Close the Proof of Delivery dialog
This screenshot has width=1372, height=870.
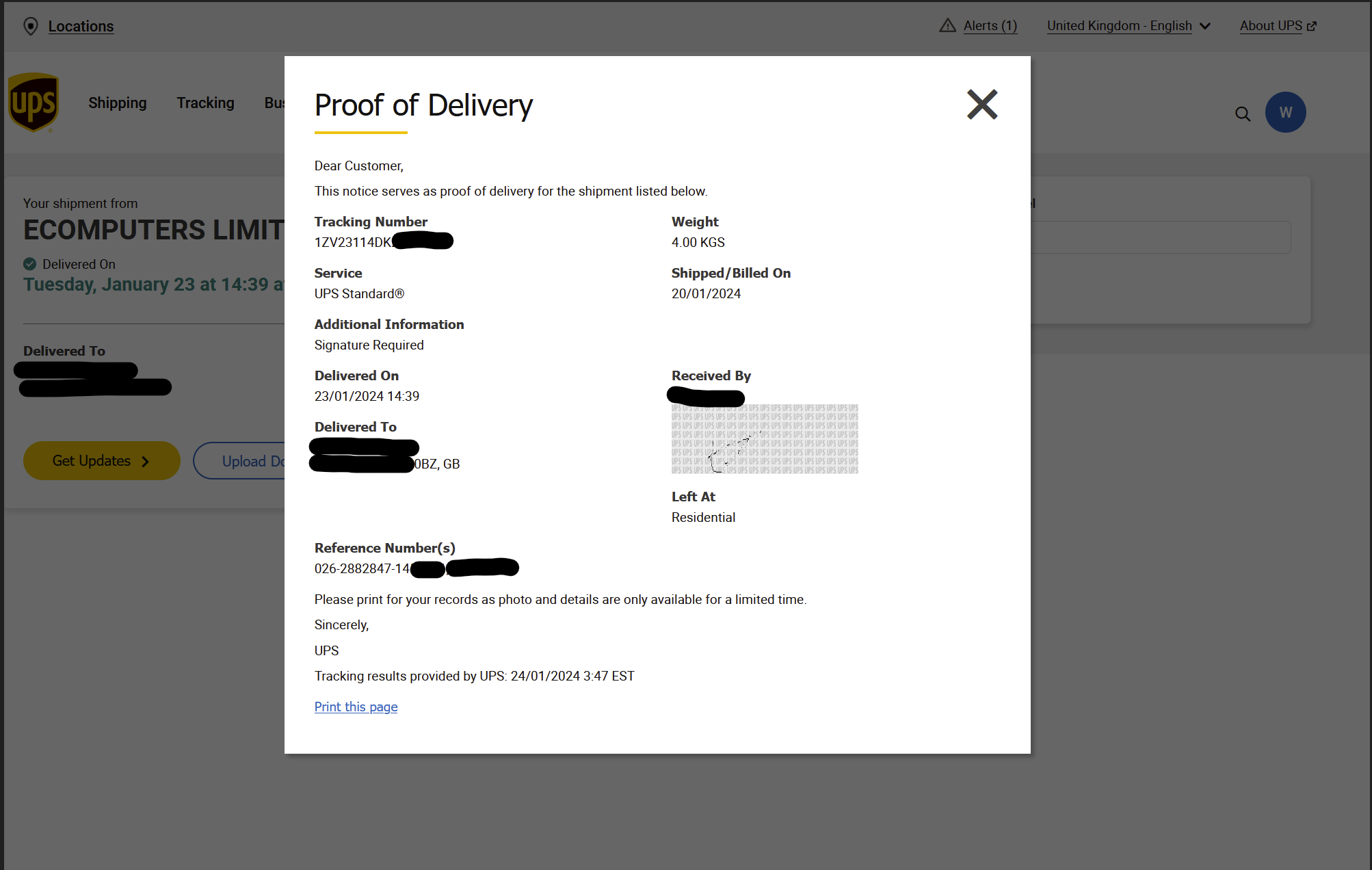[982, 105]
